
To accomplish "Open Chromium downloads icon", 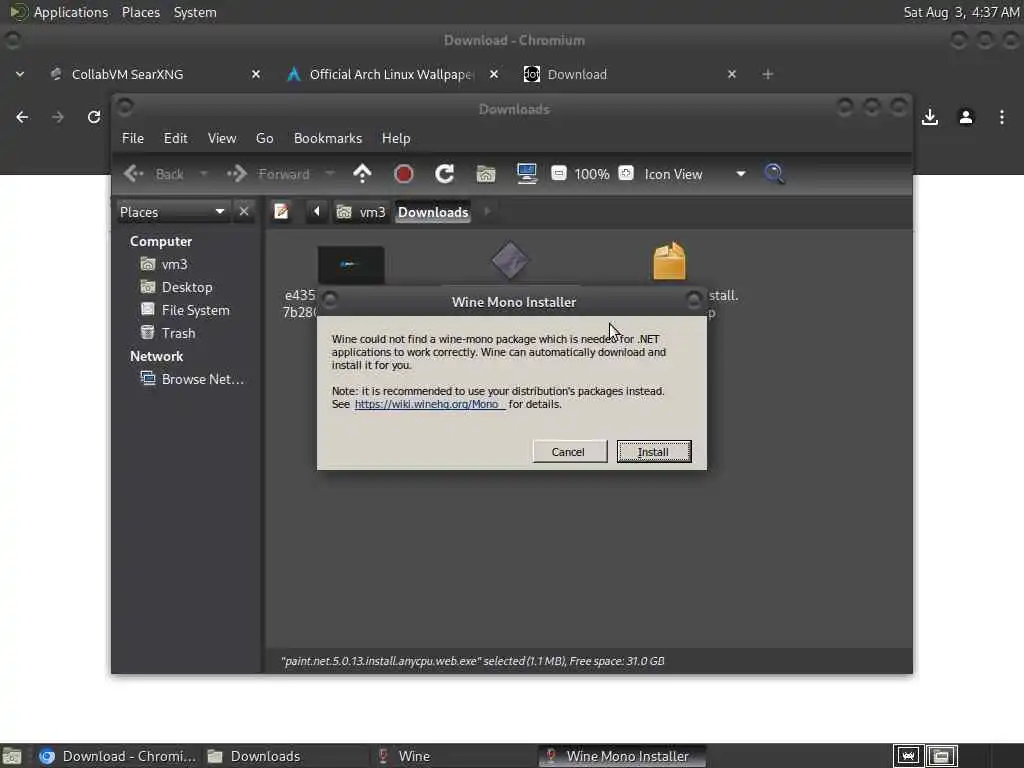I will point(930,117).
